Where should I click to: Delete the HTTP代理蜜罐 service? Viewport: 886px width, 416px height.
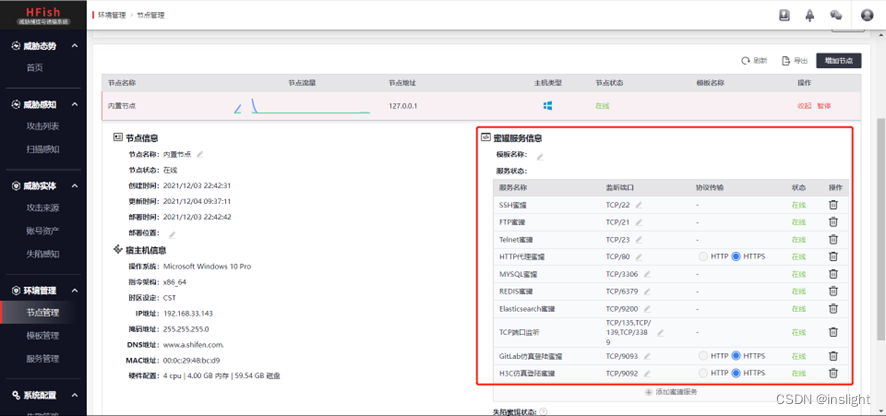(x=833, y=257)
